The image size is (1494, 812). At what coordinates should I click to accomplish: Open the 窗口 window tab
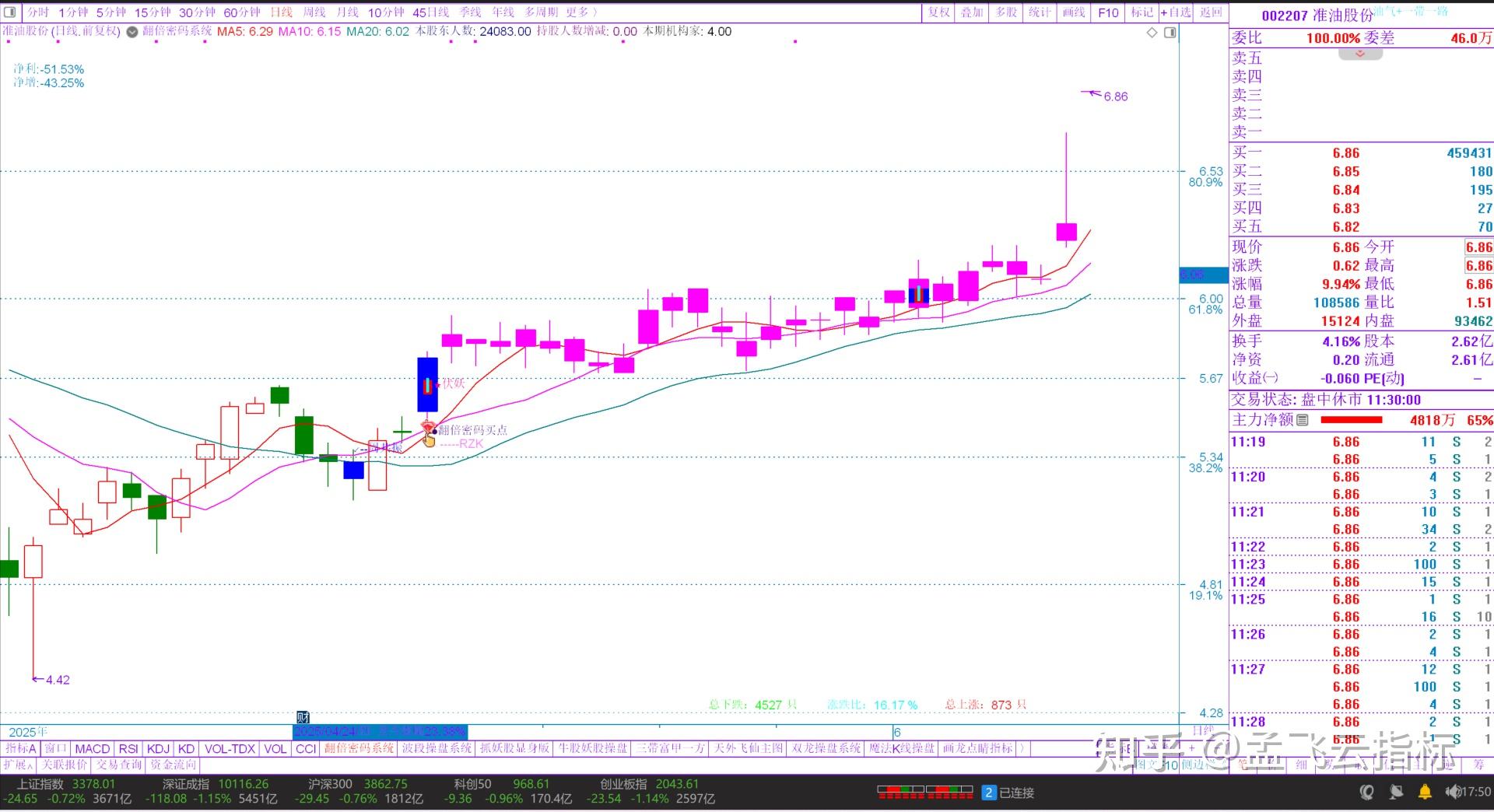(x=55, y=748)
